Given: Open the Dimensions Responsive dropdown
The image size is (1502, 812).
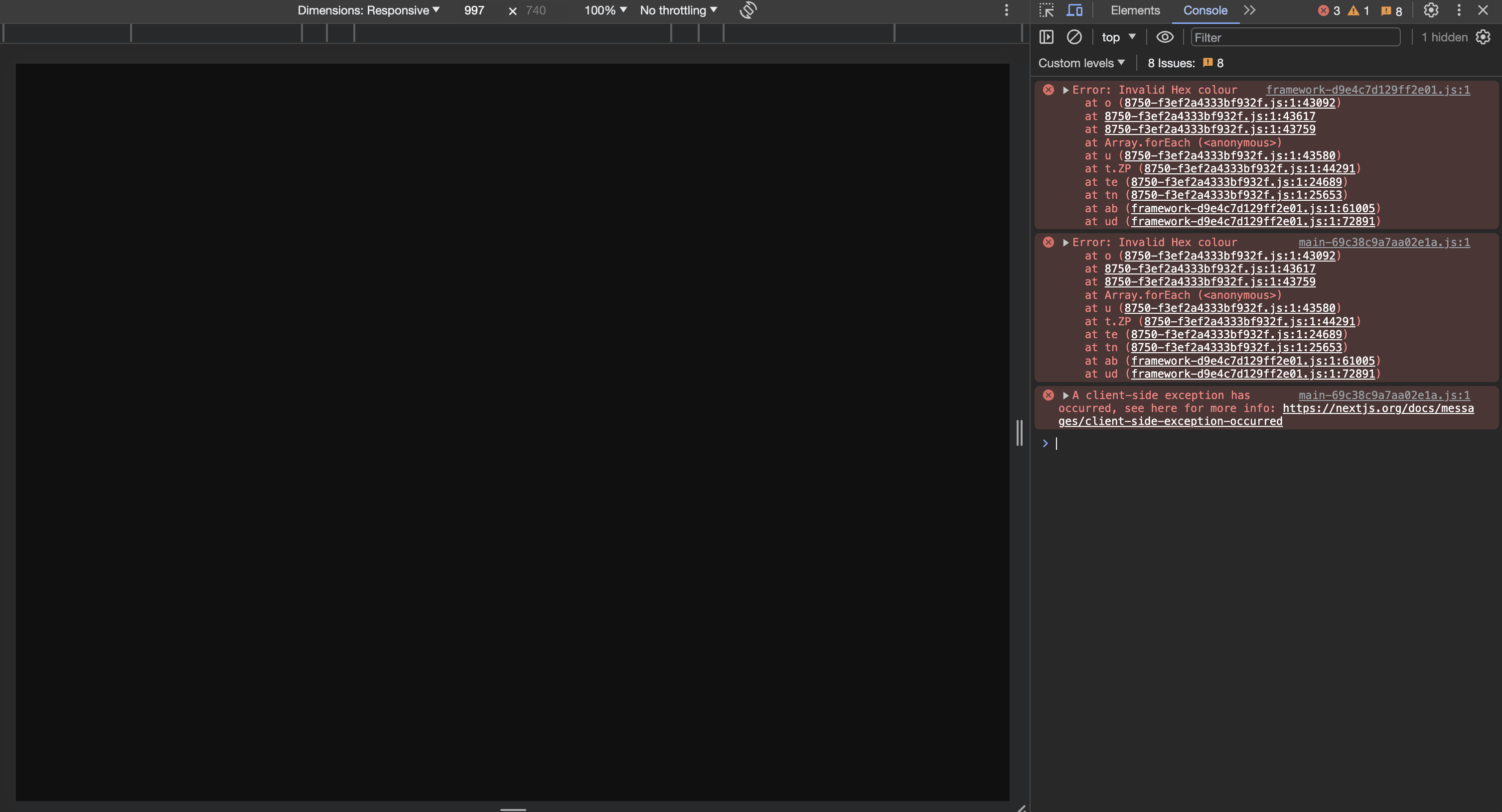Looking at the screenshot, I should point(367,10).
